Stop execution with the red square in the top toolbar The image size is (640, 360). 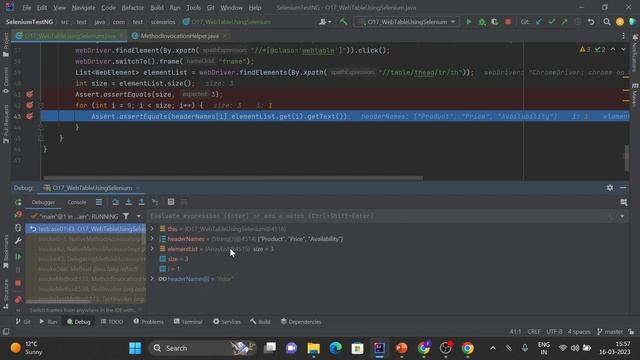[x=508, y=22]
